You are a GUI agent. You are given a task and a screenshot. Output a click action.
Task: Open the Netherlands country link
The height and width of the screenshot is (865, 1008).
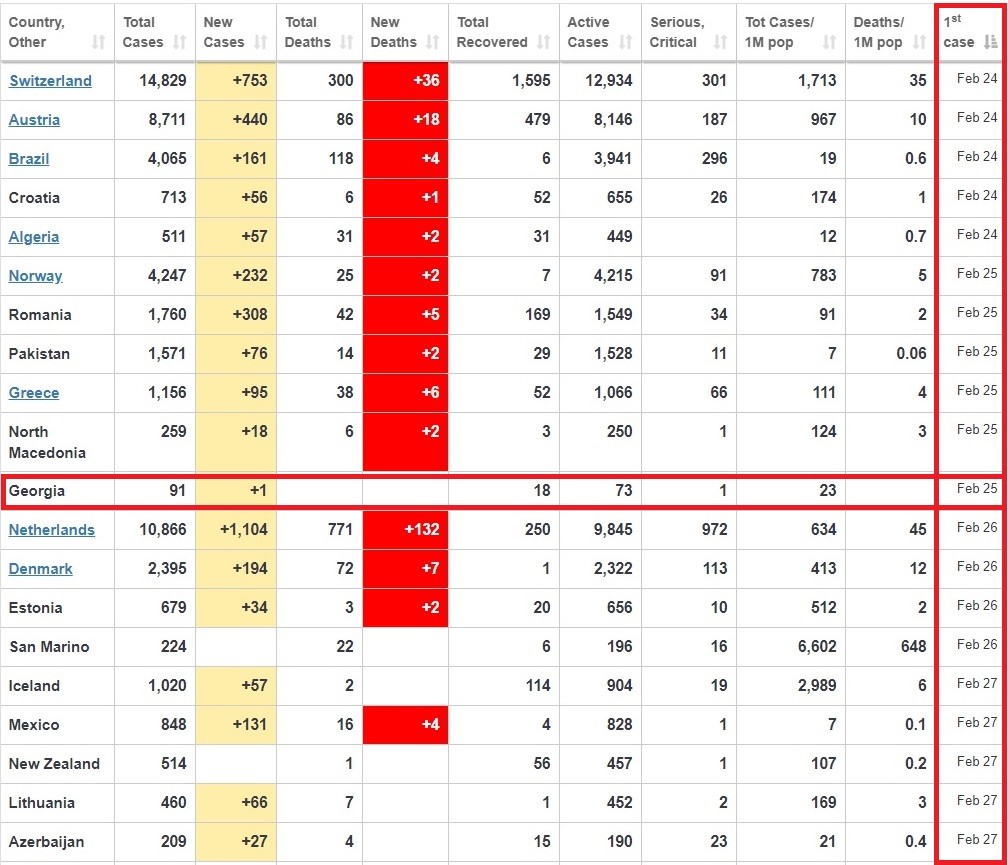coord(52,530)
